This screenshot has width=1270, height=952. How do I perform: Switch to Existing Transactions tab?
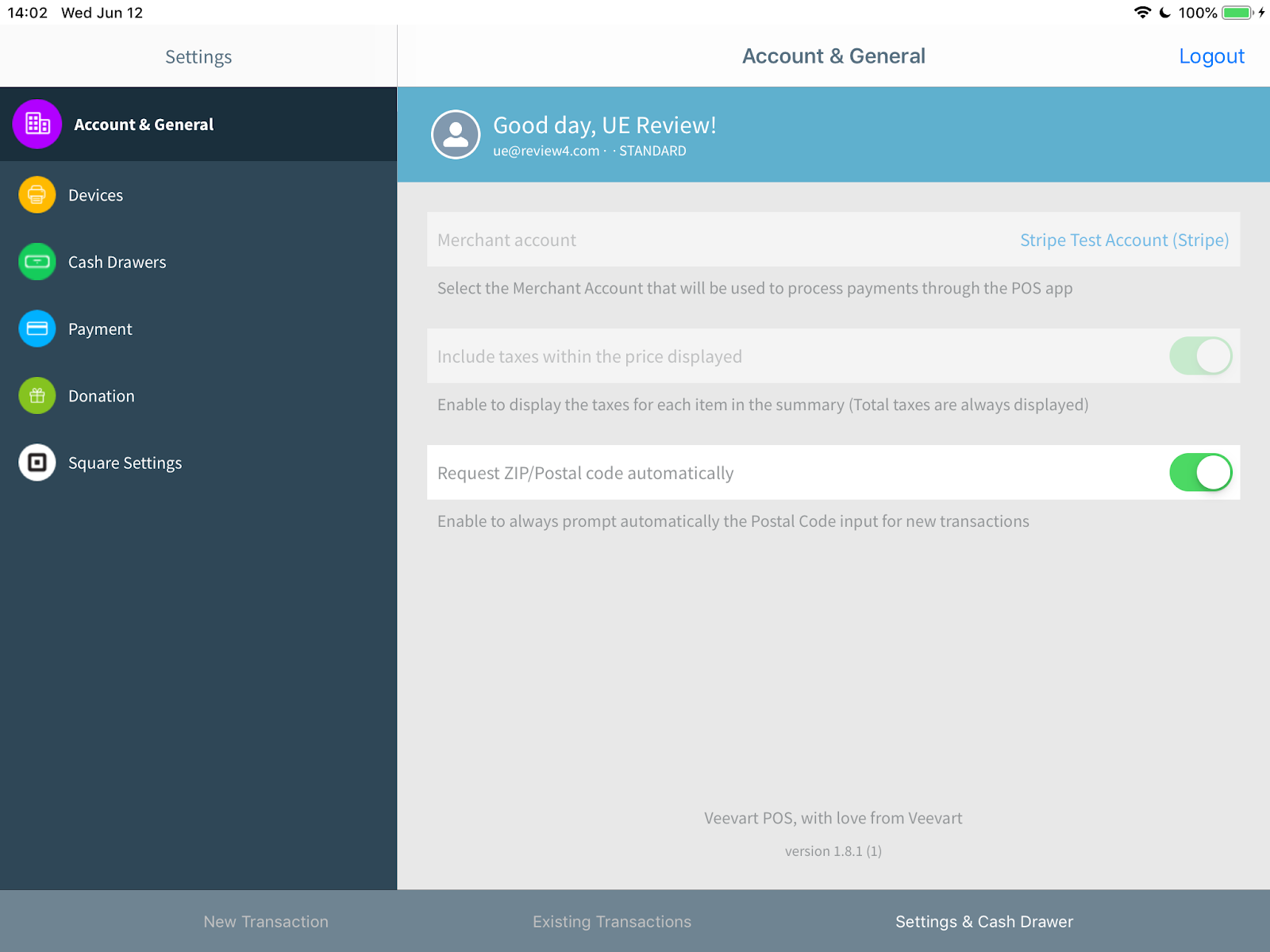tap(611, 921)
